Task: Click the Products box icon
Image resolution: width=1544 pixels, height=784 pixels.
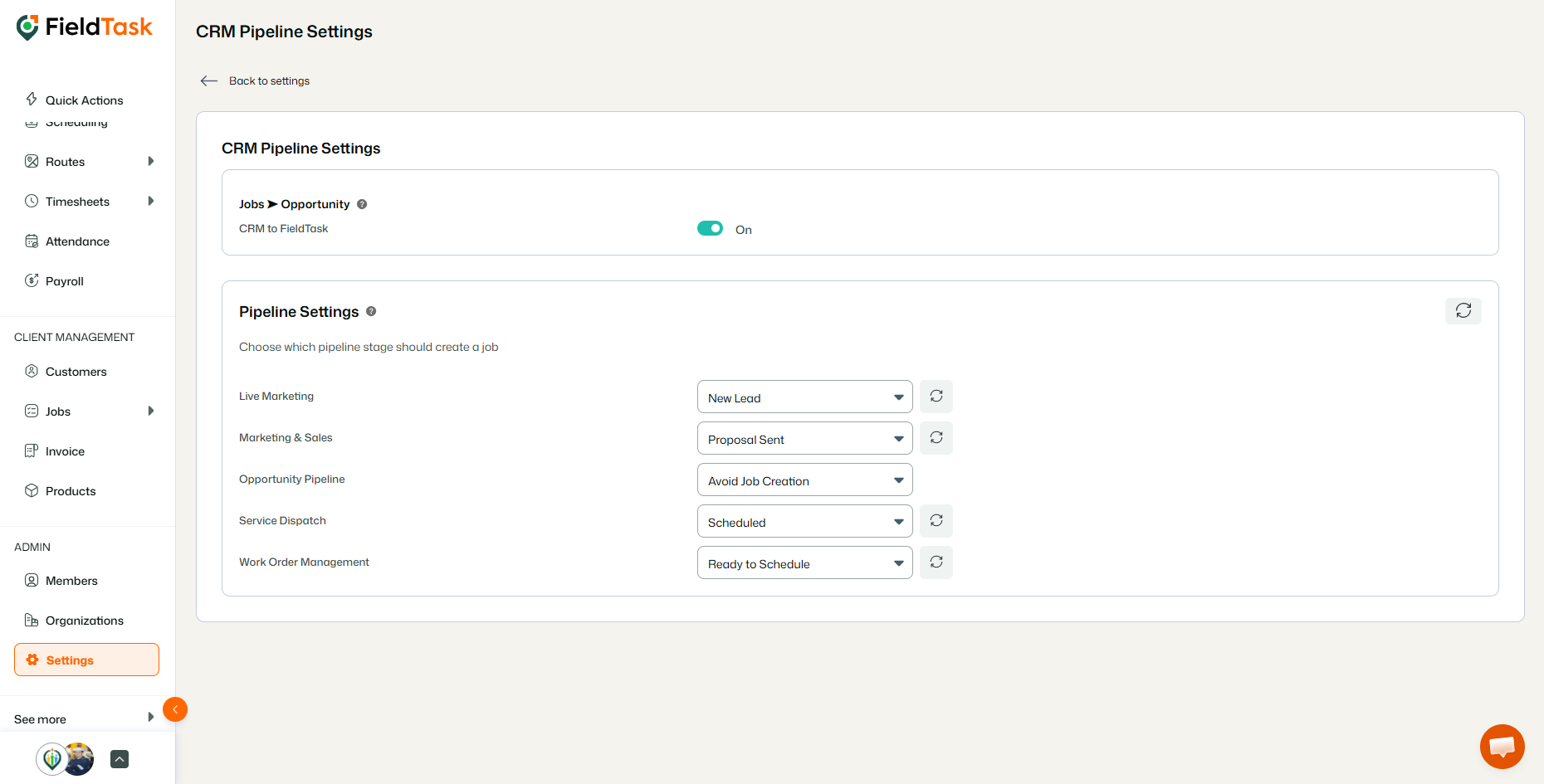Action: (x=32, y=490)
